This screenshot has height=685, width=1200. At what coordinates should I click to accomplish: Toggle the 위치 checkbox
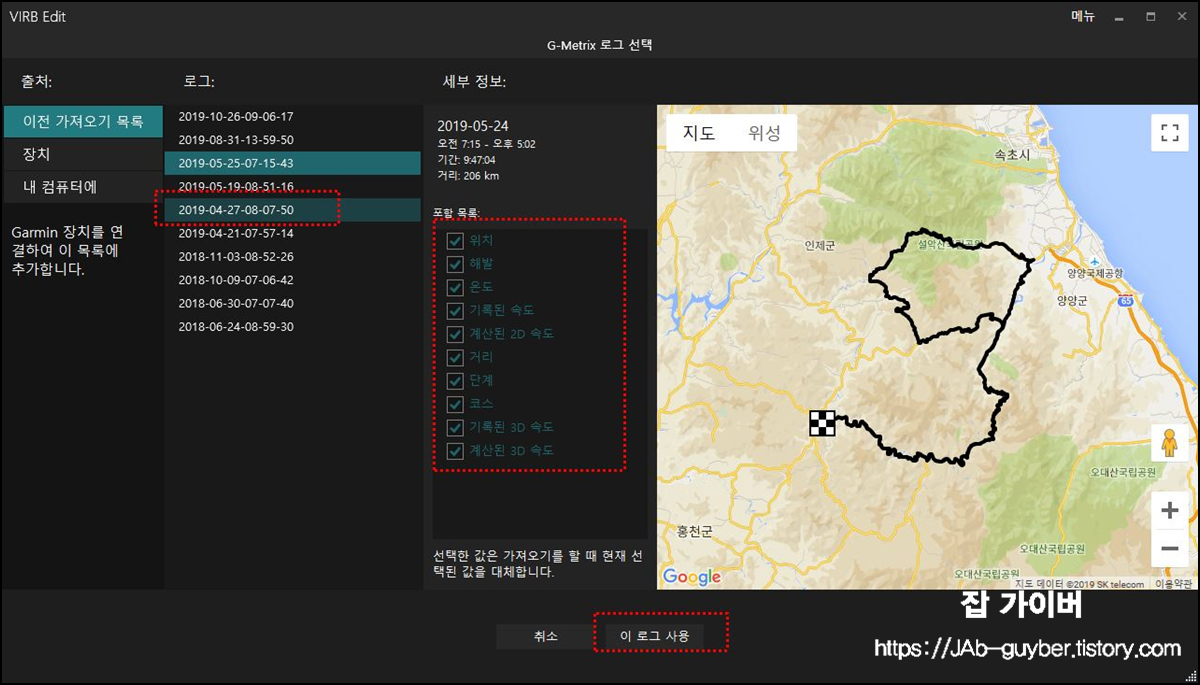point(455,241)
